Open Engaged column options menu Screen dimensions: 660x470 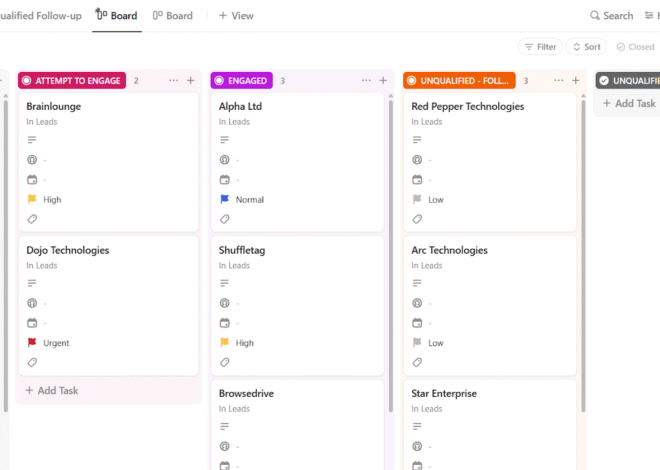tap(366, 80)
